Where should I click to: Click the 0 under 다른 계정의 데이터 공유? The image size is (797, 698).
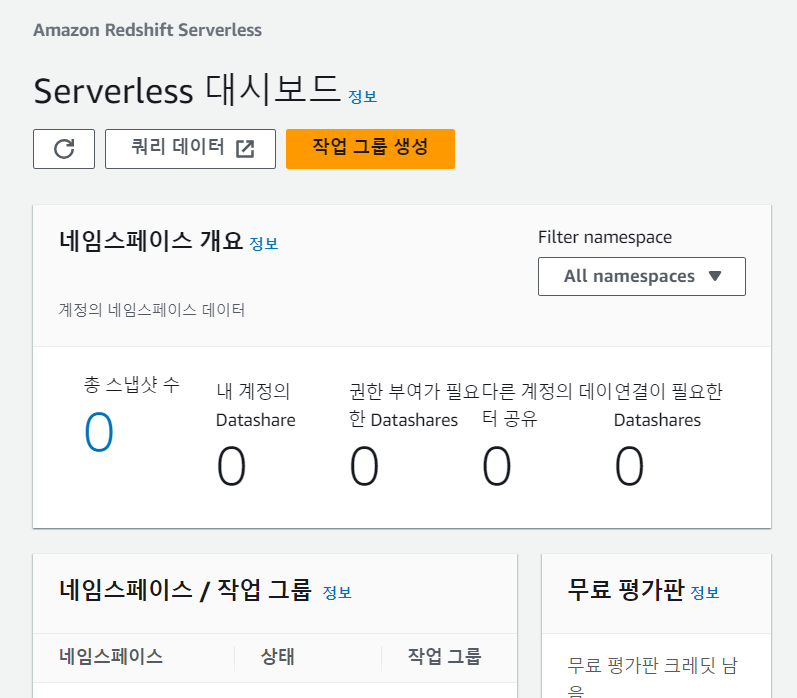[x=497, y=466]
